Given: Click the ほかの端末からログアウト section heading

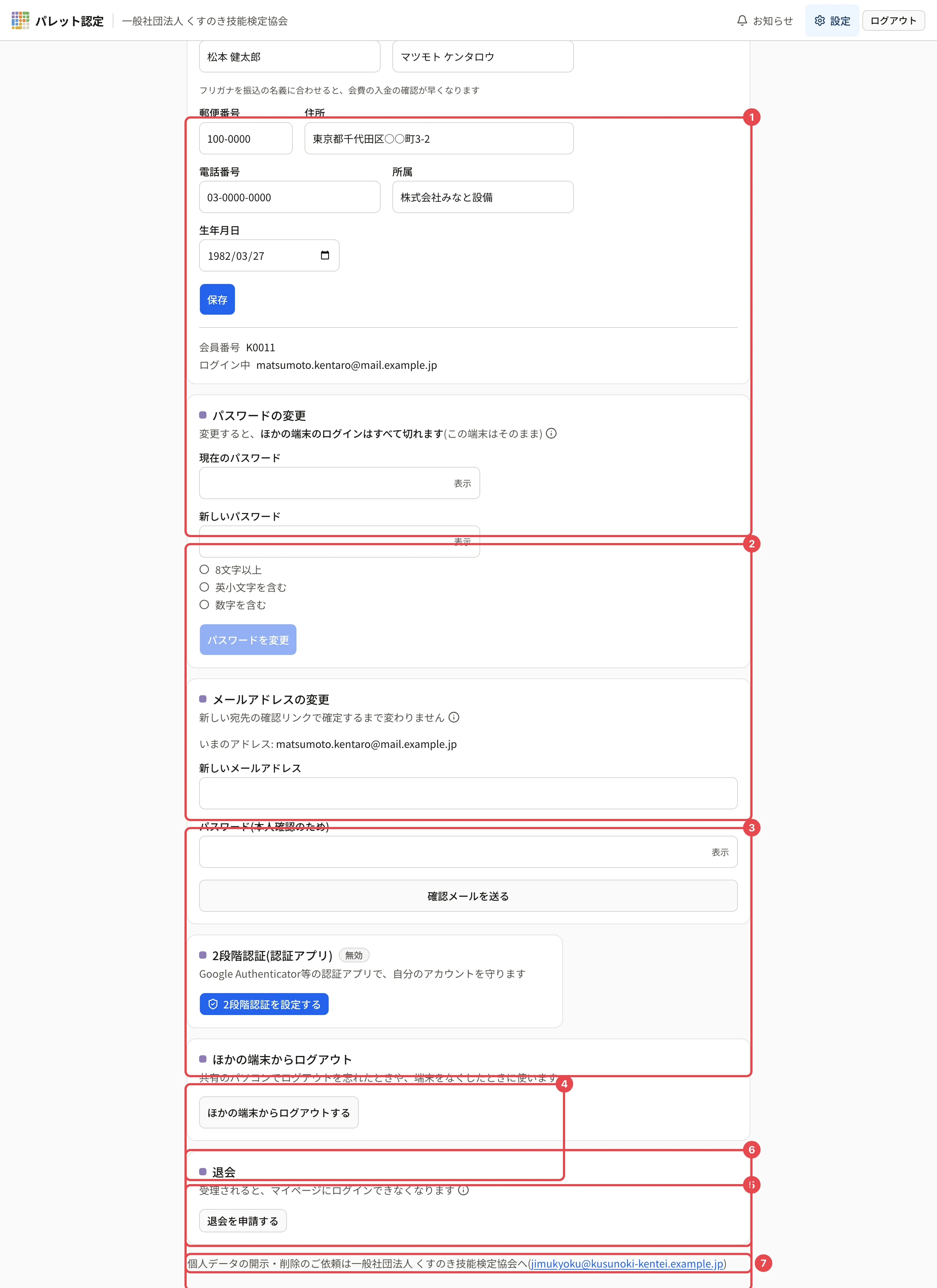Looking at the screenshot, I should click(282, 1059).
